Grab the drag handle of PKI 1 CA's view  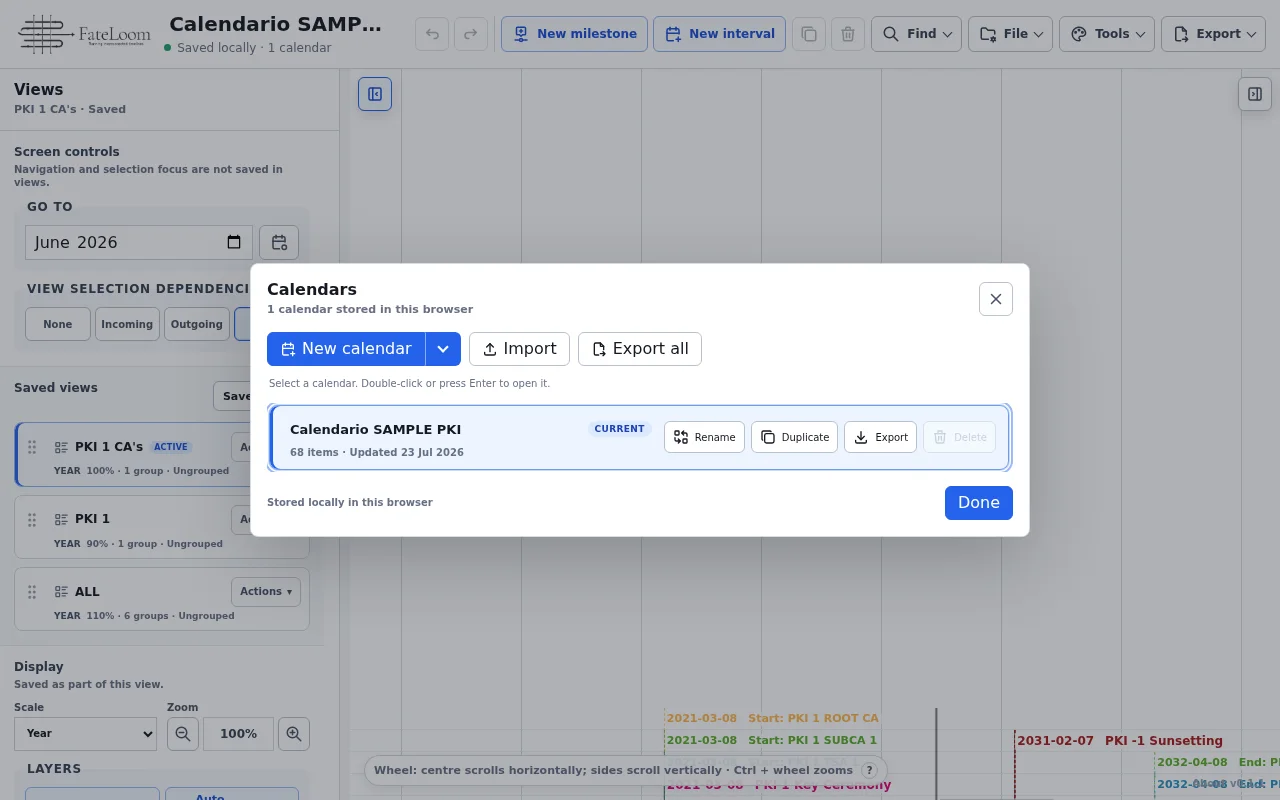click(32, 447)
